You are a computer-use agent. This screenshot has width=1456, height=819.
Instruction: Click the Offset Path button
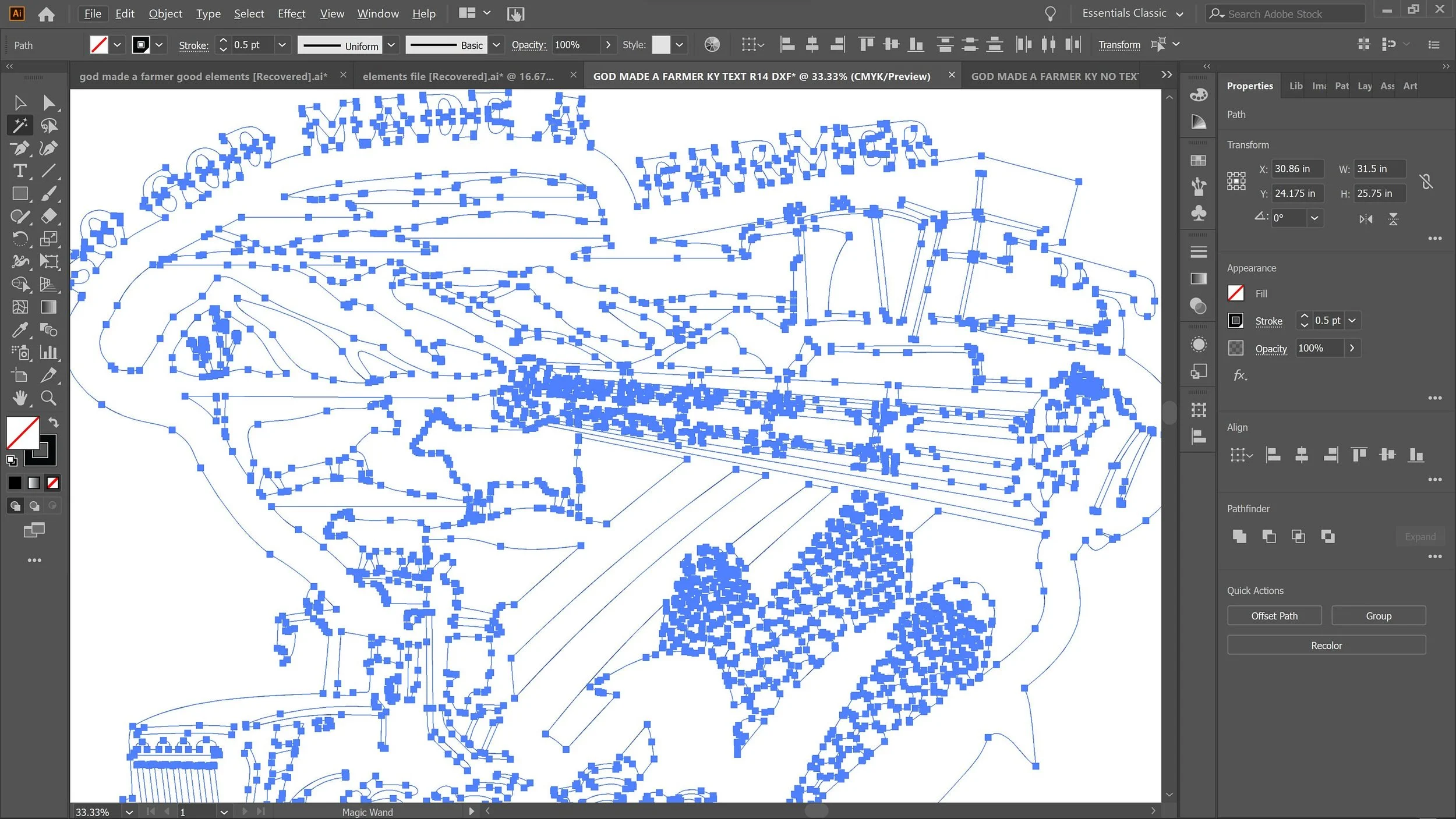(1274, 616)
